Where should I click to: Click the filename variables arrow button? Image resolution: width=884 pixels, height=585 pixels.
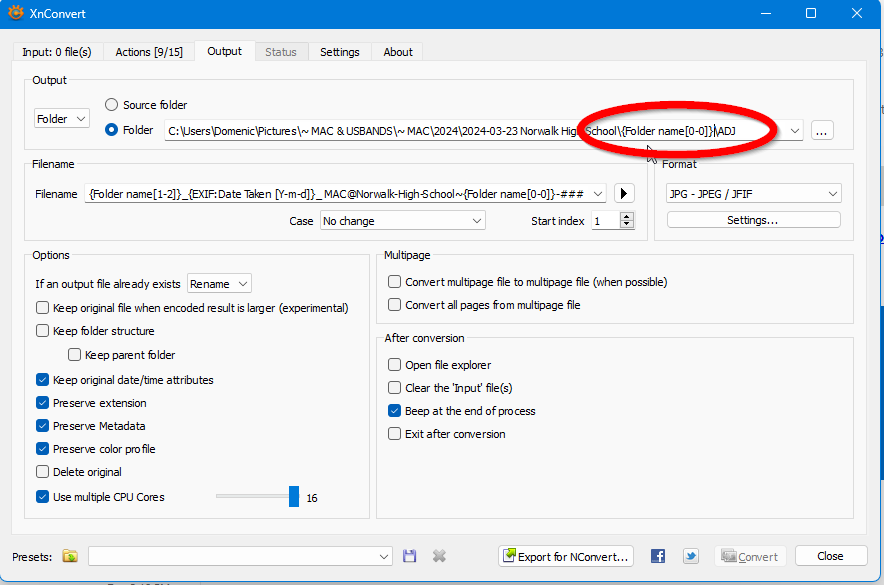pos(625,194)
